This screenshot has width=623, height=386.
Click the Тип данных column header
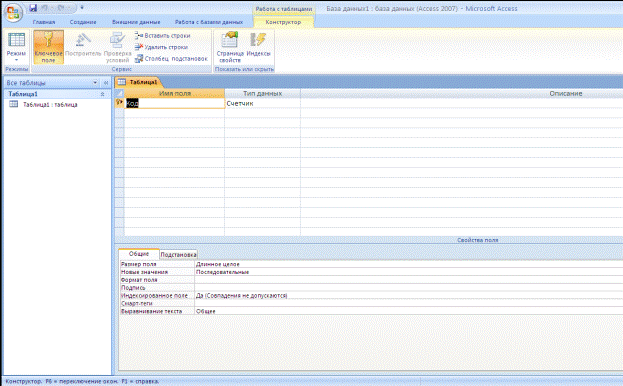click(263, 94)
